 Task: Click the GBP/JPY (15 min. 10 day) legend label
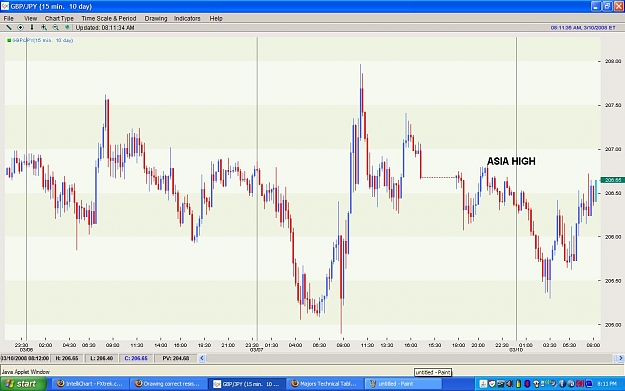tap(43, 40)
